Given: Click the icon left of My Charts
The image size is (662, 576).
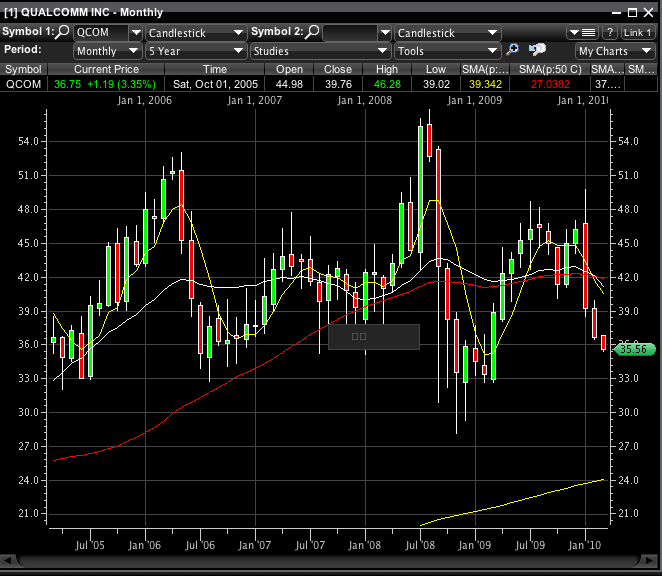Looking at the screenshot, I should pos(538,50).
